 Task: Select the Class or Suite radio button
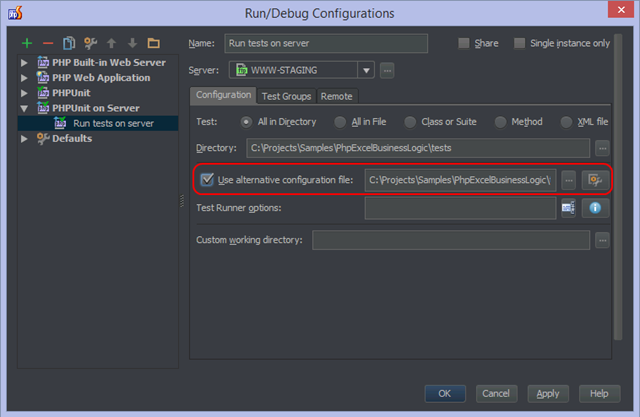410,122
